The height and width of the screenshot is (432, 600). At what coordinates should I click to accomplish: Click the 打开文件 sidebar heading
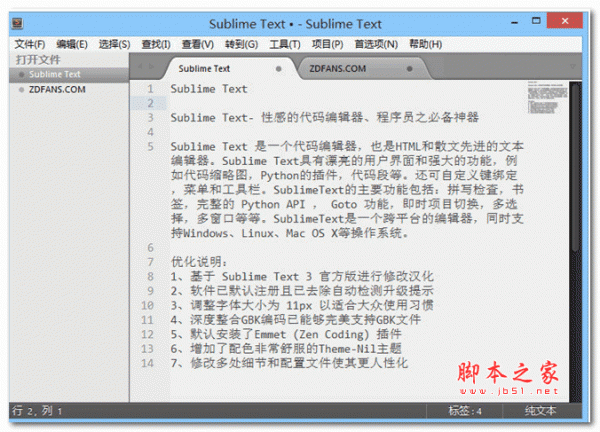38,60
